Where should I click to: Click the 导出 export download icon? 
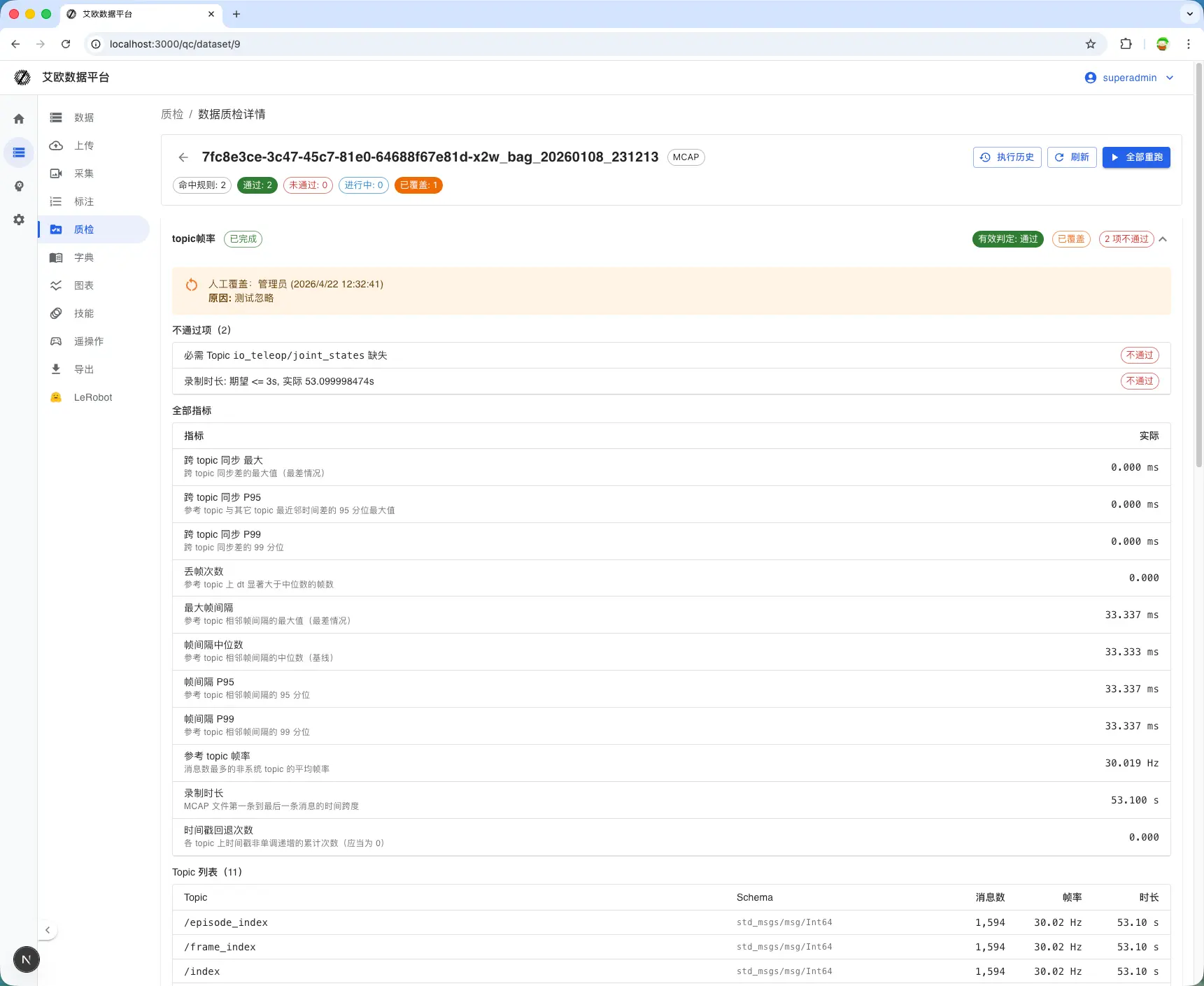(56, 369)
